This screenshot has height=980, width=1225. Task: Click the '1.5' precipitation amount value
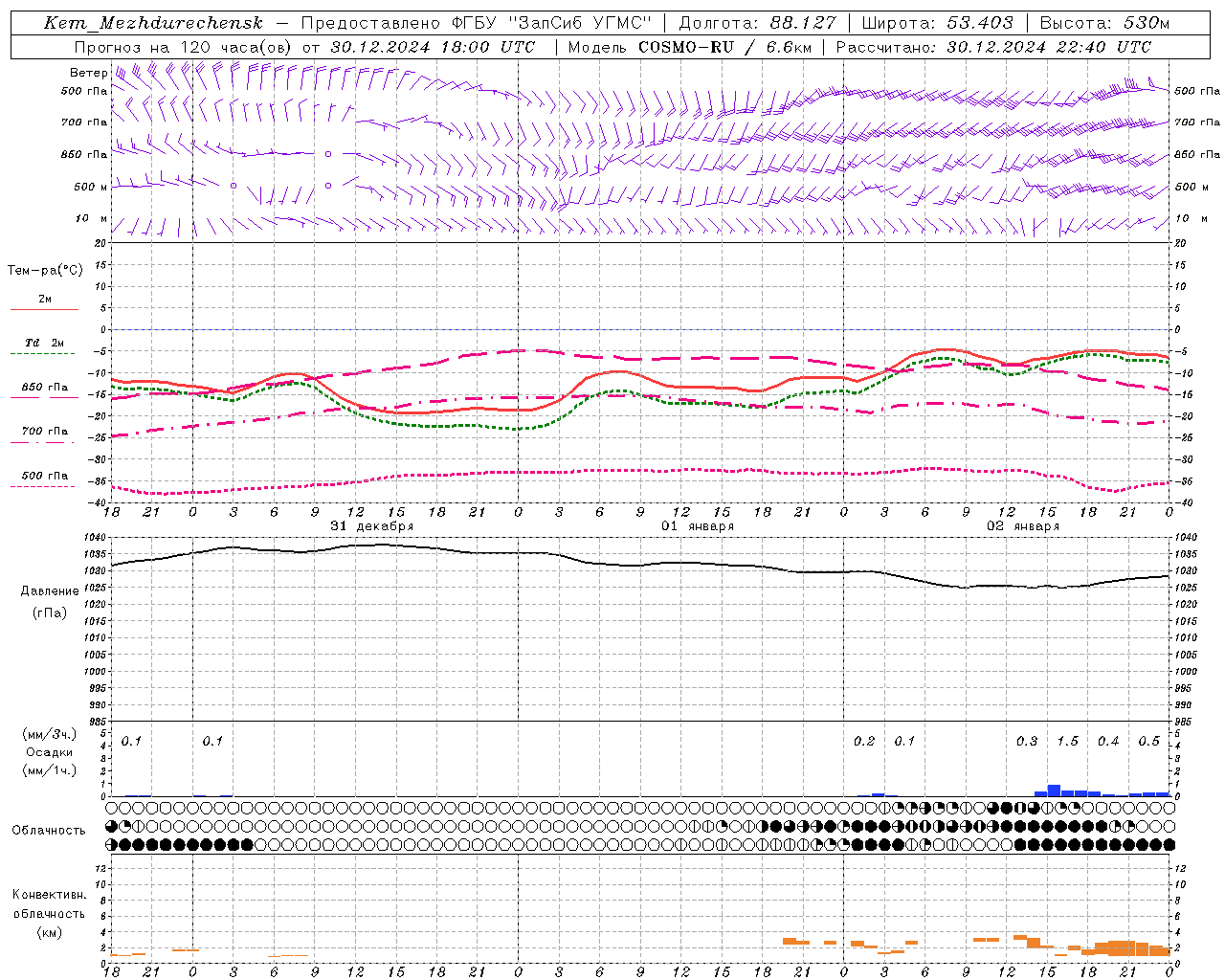coord(1067,742)
